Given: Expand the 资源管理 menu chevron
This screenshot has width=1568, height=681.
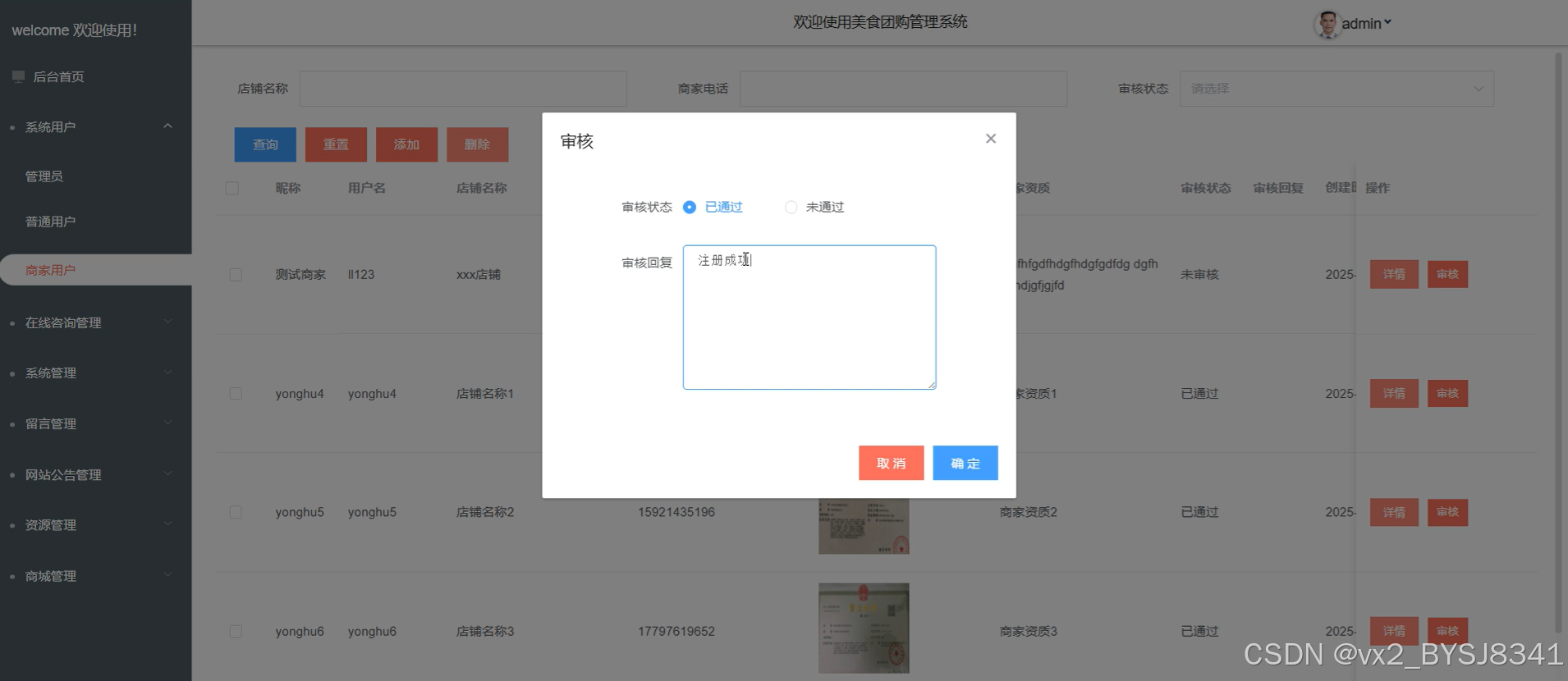Looking at the screenshot, I should coord(167,524).
